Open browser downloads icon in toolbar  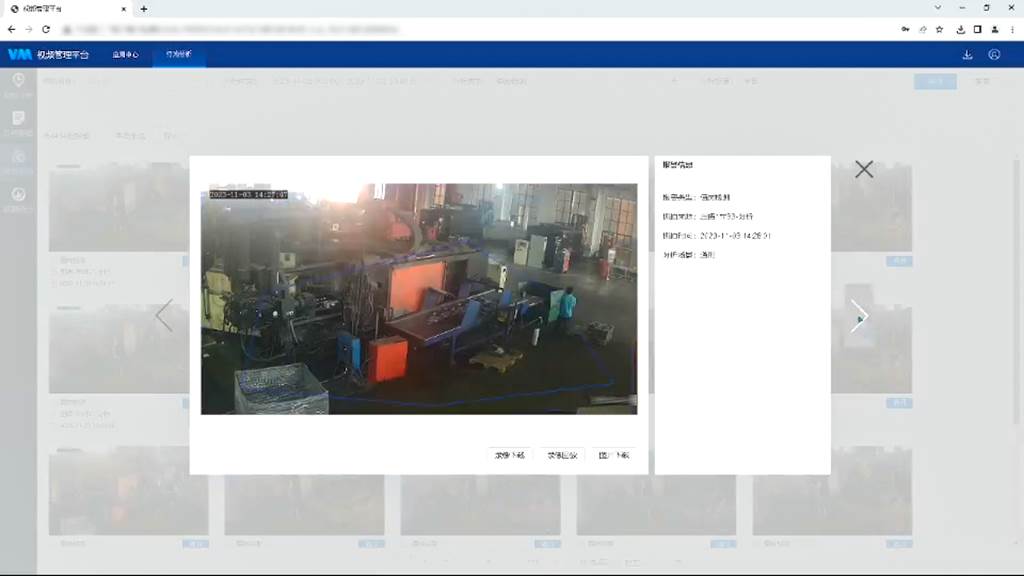[960, 29]
